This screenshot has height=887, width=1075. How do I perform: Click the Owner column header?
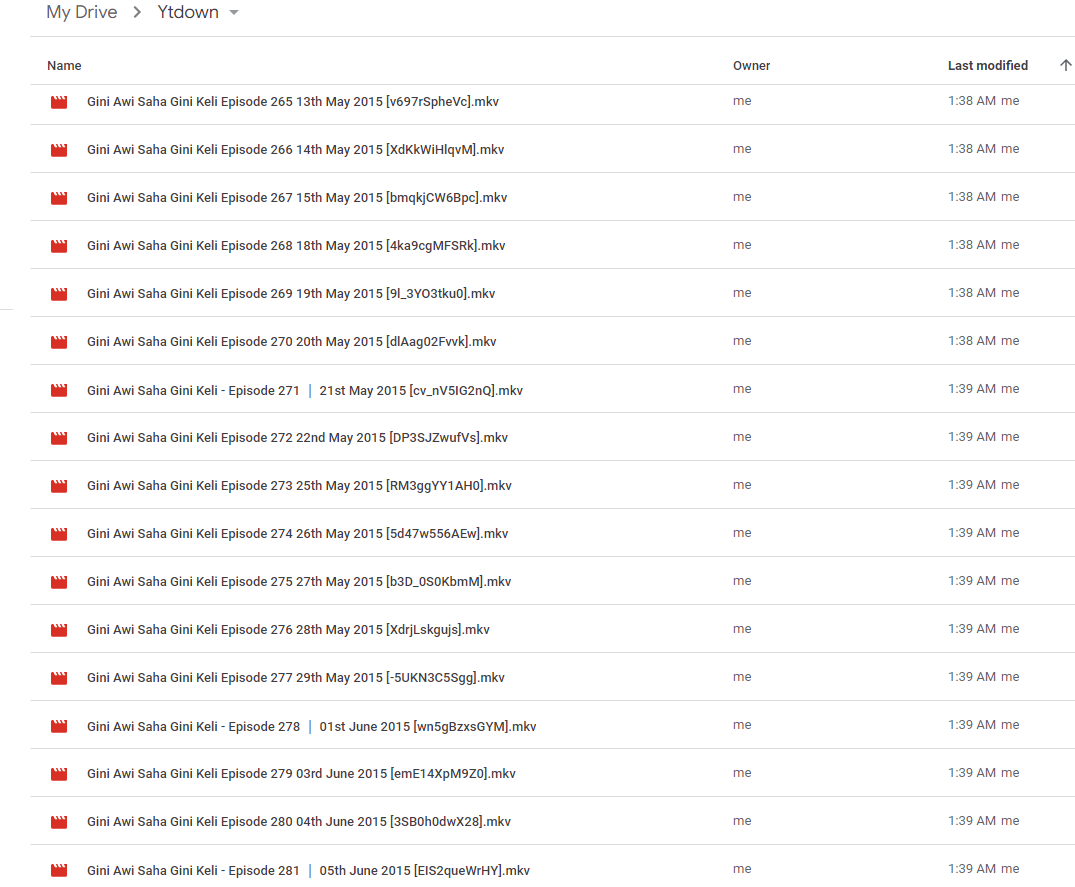(x=751, y=66)
